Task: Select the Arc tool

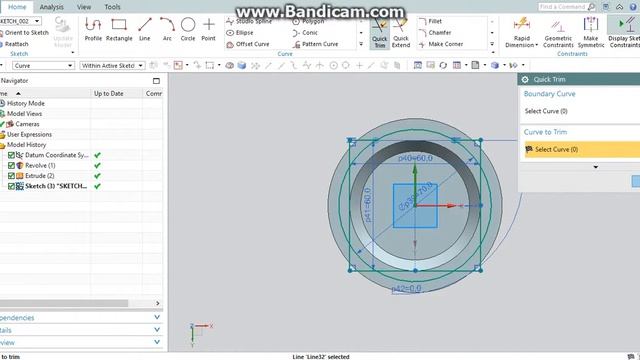Action: click(x=167, y=29)
